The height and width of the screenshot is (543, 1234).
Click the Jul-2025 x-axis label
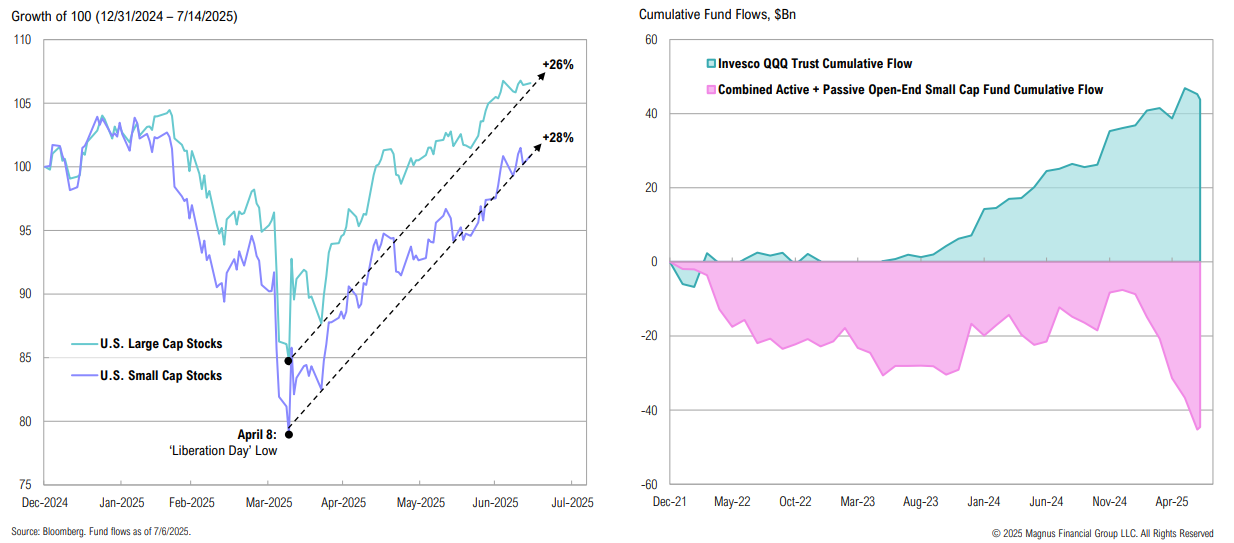click(x=573, y=502)
